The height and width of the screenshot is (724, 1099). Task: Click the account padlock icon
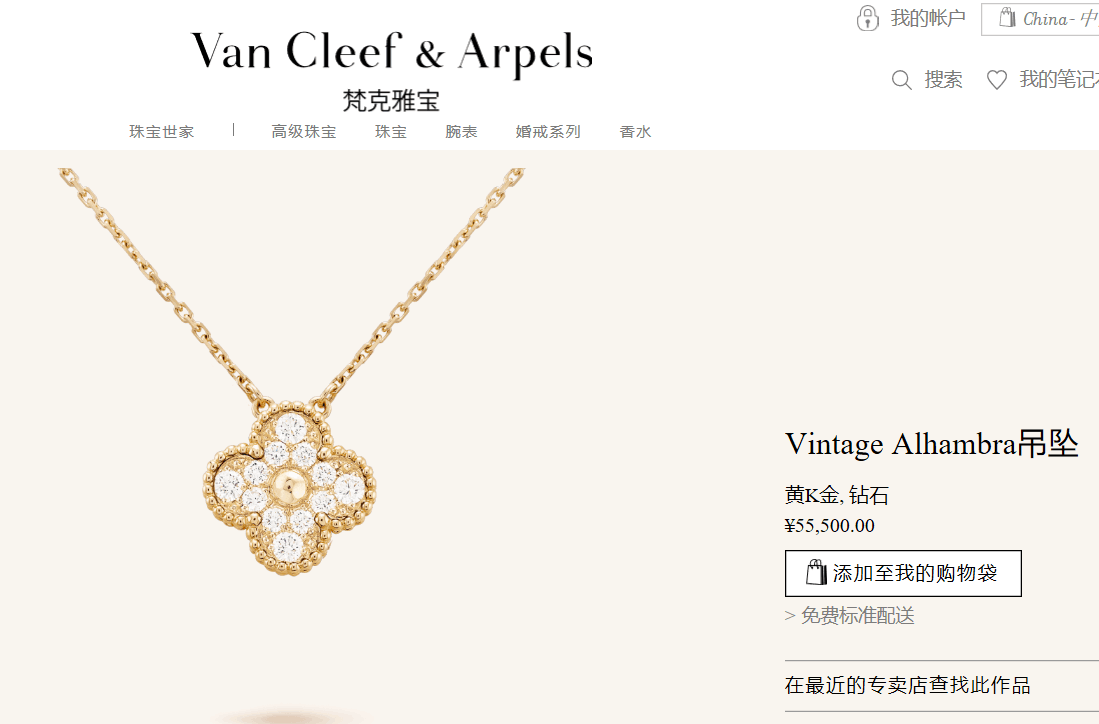tap(867, 18)
